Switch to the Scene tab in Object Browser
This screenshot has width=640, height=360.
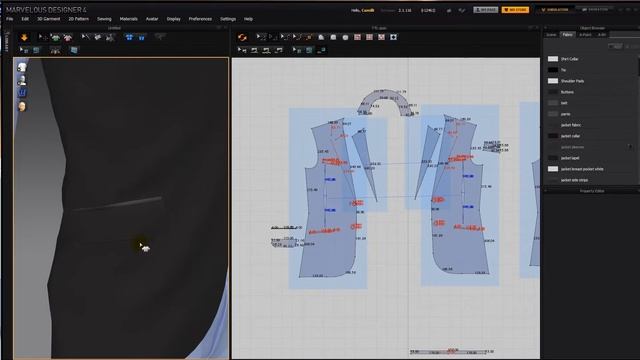point(551,35)
